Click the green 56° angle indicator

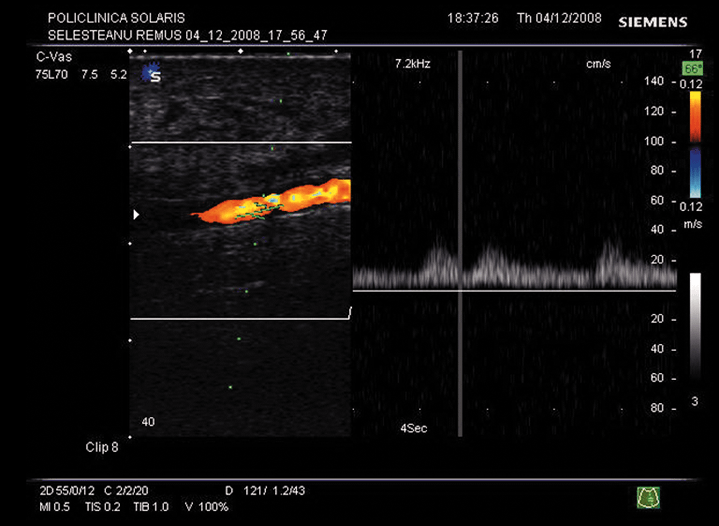pyautogui.click(x=690, y=68)
